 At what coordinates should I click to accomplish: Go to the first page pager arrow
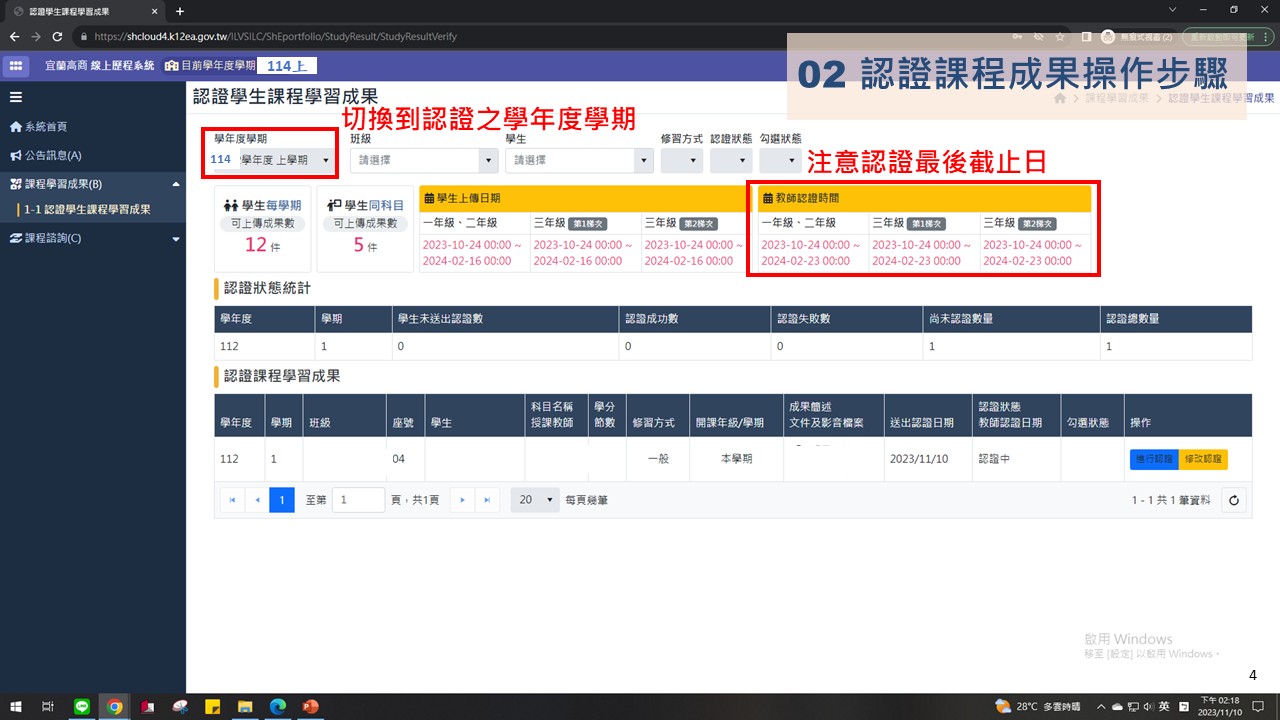tap(232, 500)
